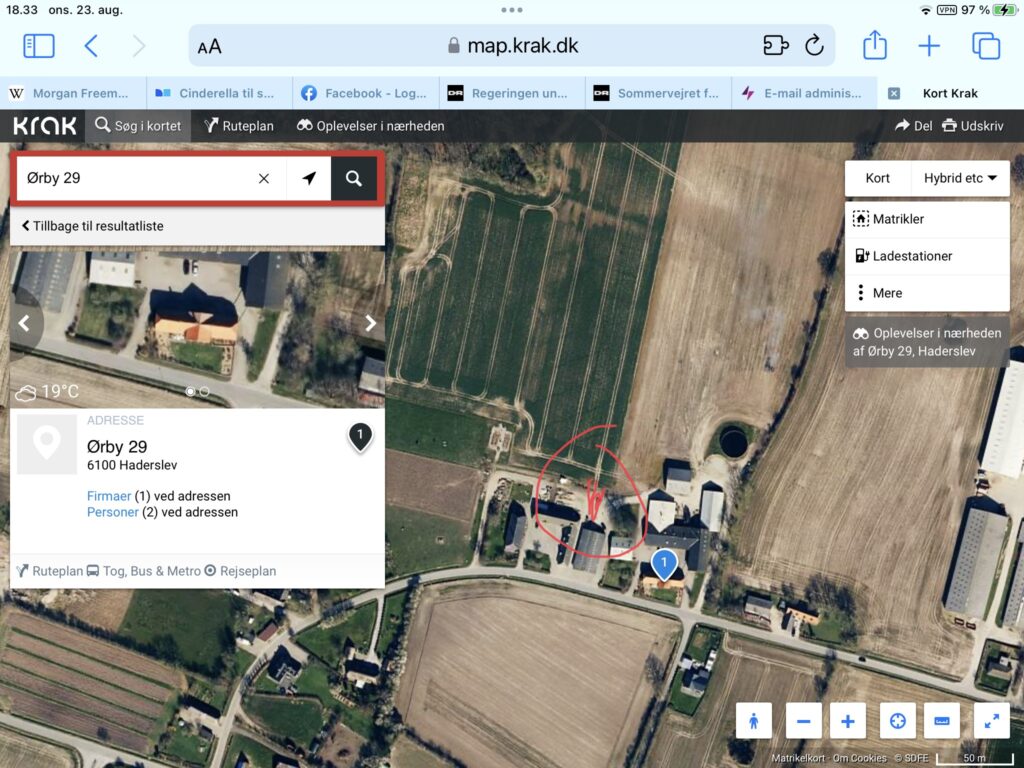Screen dimensions: 1024x768
Task: Select the Morgan Freeman browser tab
Action: point(72,93)
